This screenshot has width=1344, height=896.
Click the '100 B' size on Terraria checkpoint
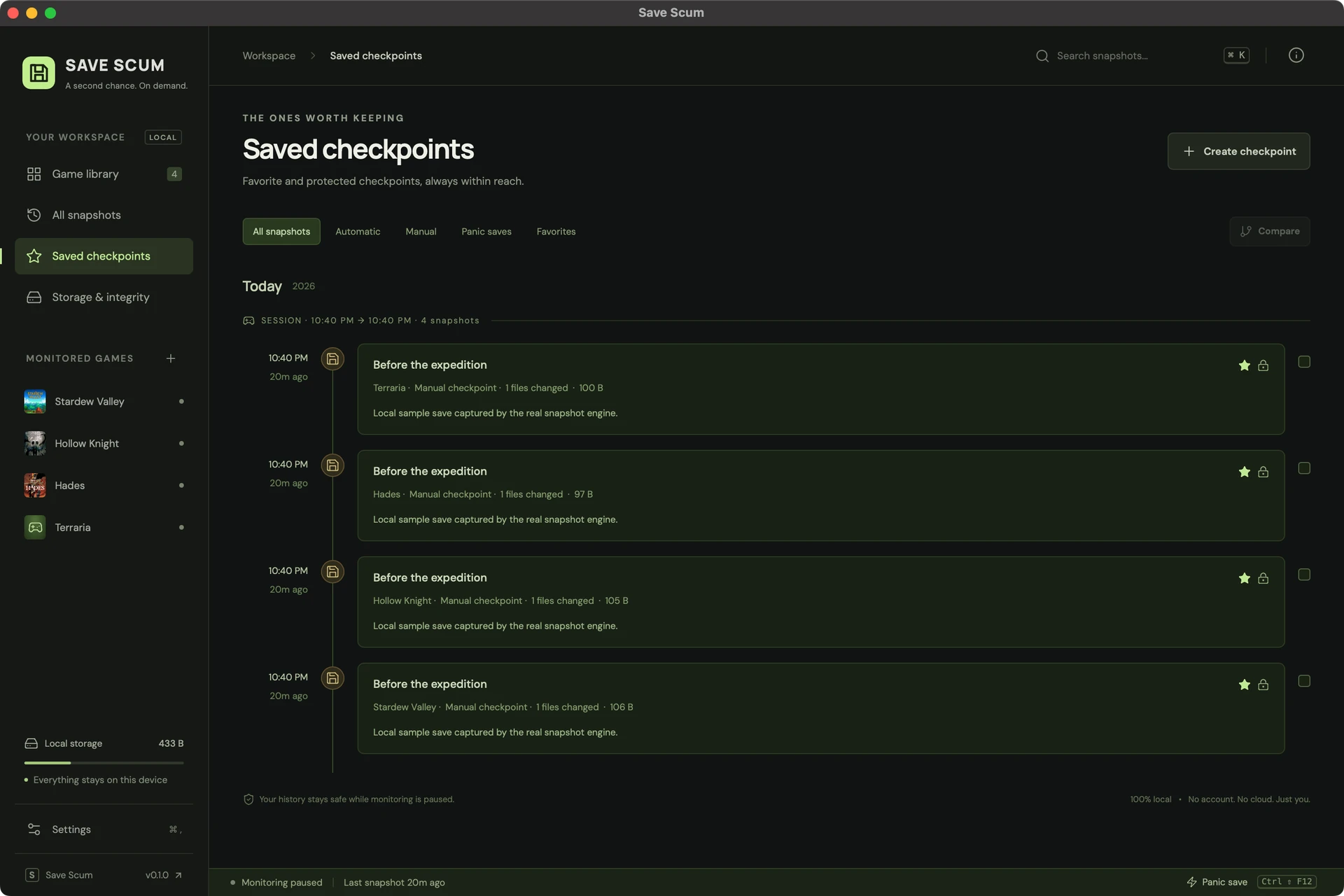tap(591, 388)
